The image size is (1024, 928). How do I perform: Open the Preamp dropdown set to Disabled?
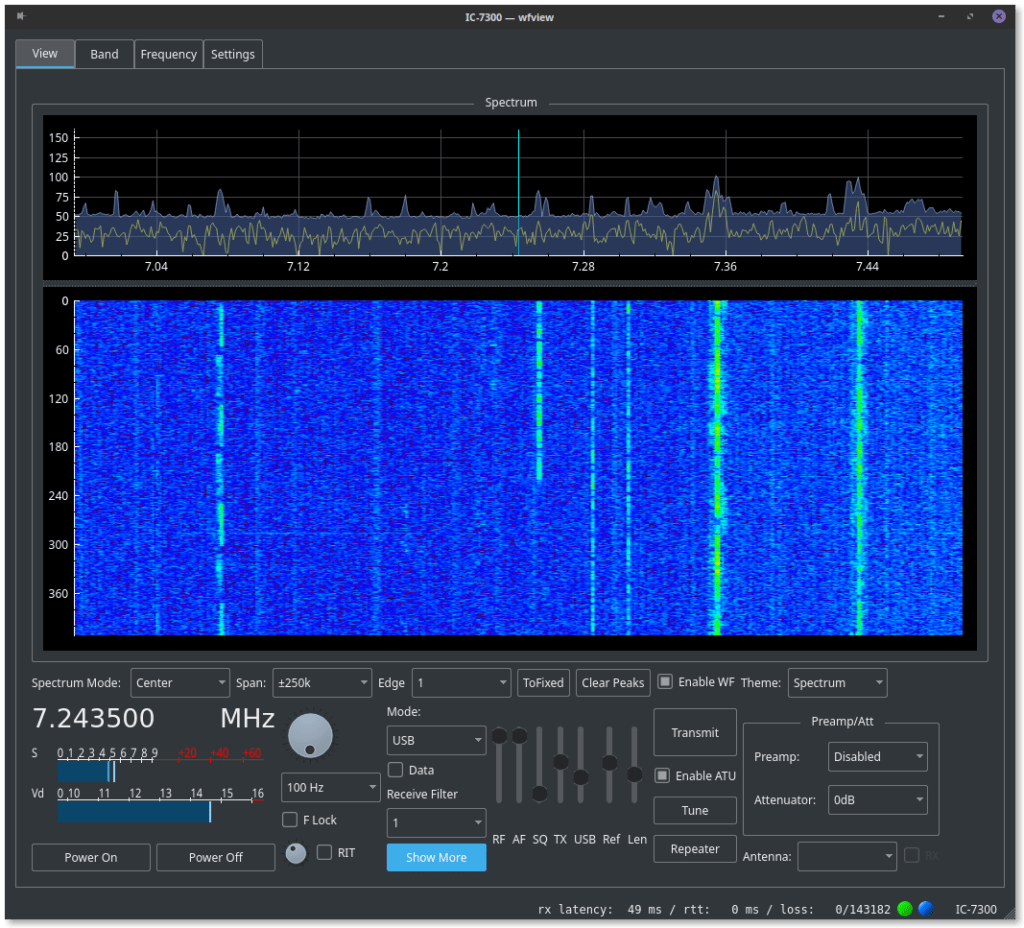(x=877, y=757)
